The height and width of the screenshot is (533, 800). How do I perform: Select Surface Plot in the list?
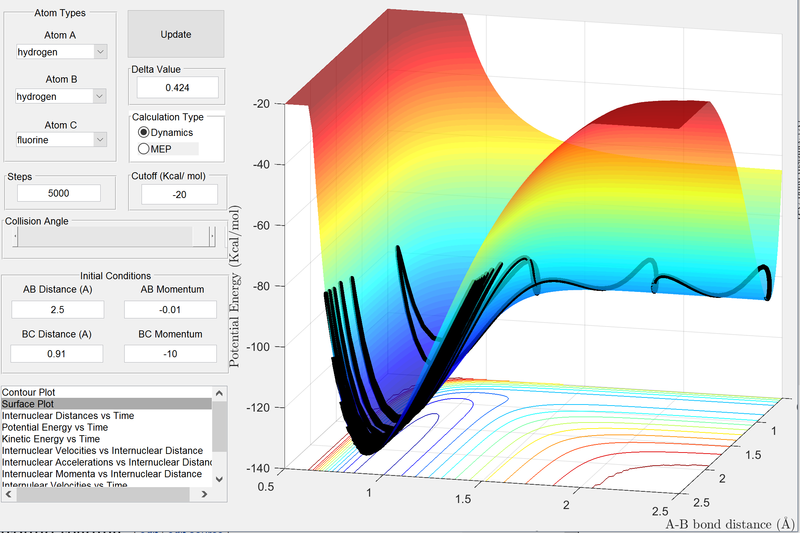[x=106, y=404]
